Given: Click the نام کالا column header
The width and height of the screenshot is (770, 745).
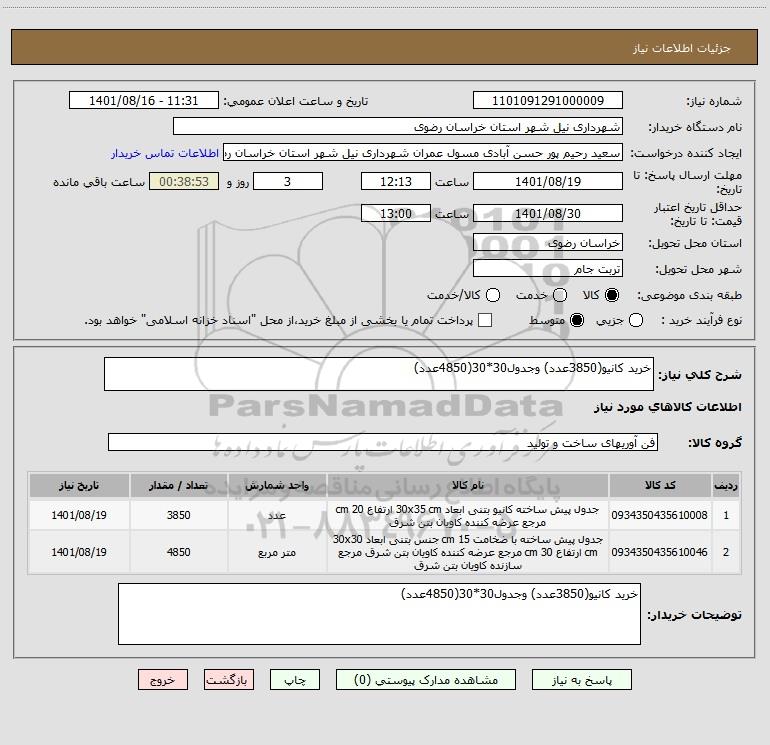Looking at the screenshot, I should tap(468, 485).
